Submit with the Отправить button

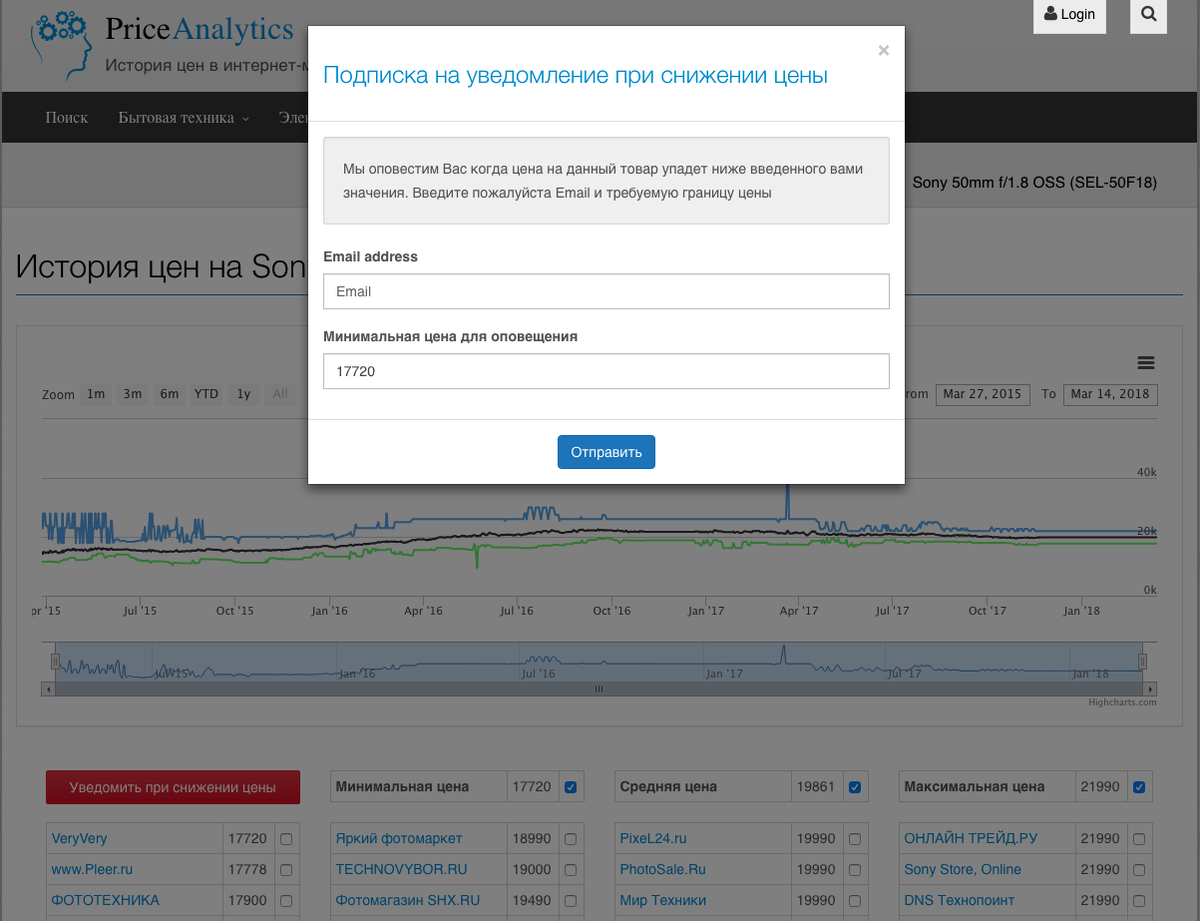[x=606, y=452]
